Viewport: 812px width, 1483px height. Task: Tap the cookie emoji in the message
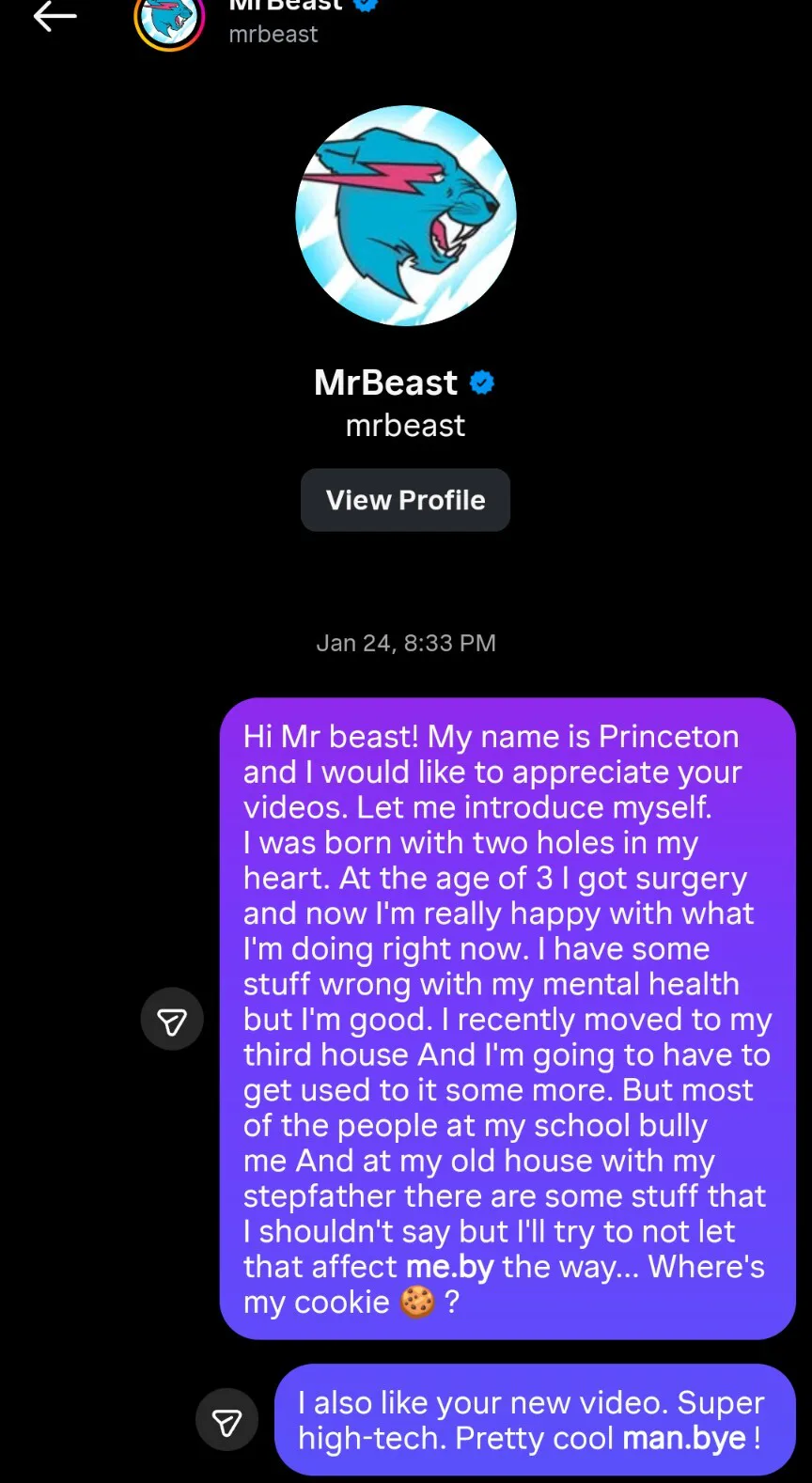(x=417, y=1302)
